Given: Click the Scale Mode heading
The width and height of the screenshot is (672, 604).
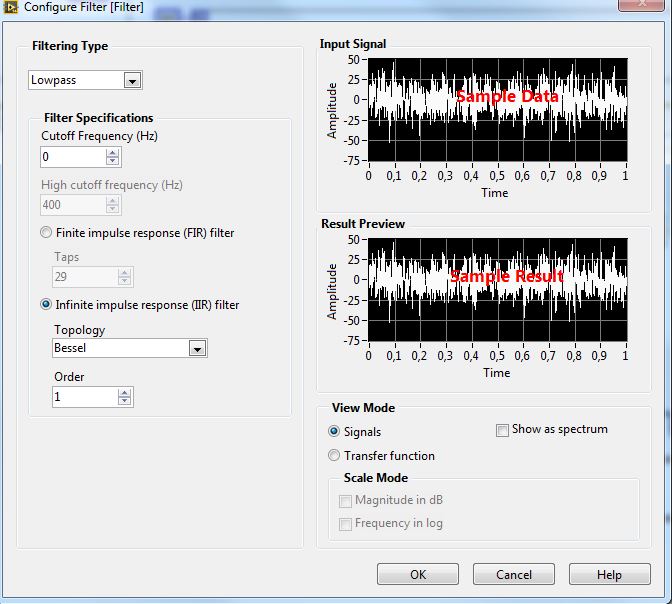Looking at the screenshot, I should coord(376,478).
